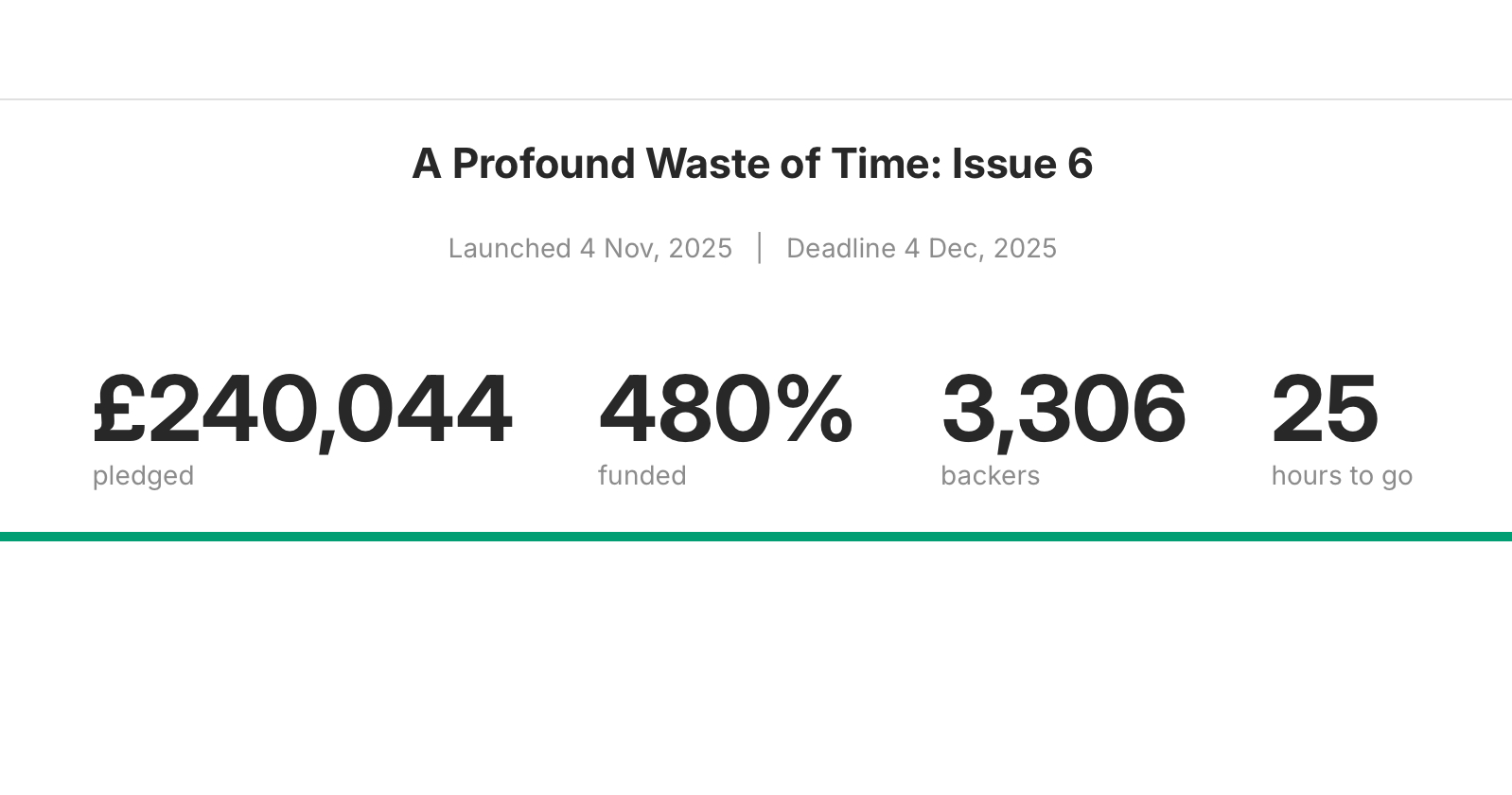Select the Launched 4 Nov, 2025 date

point(589,248)
